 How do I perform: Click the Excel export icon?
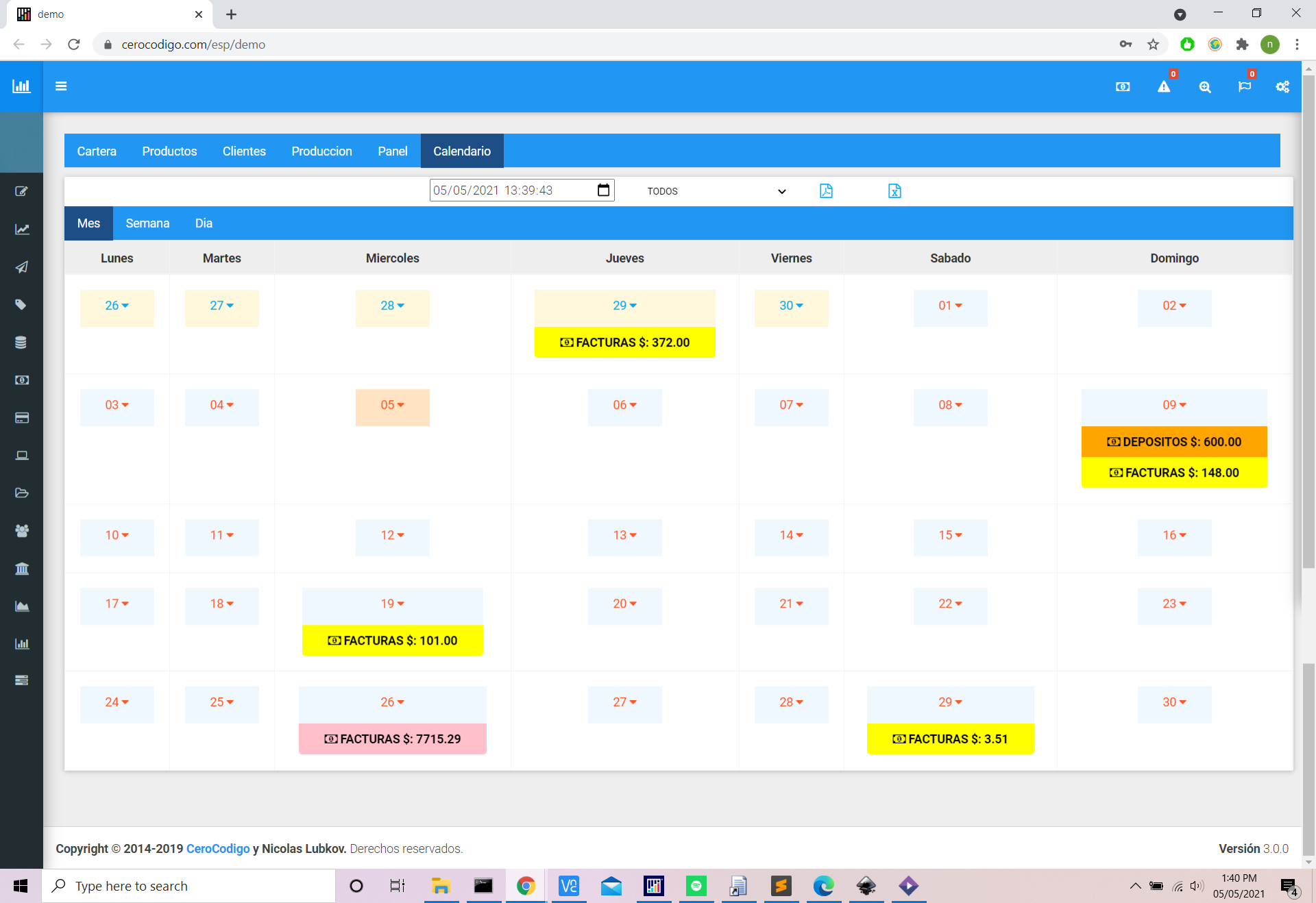coord(894,191)
